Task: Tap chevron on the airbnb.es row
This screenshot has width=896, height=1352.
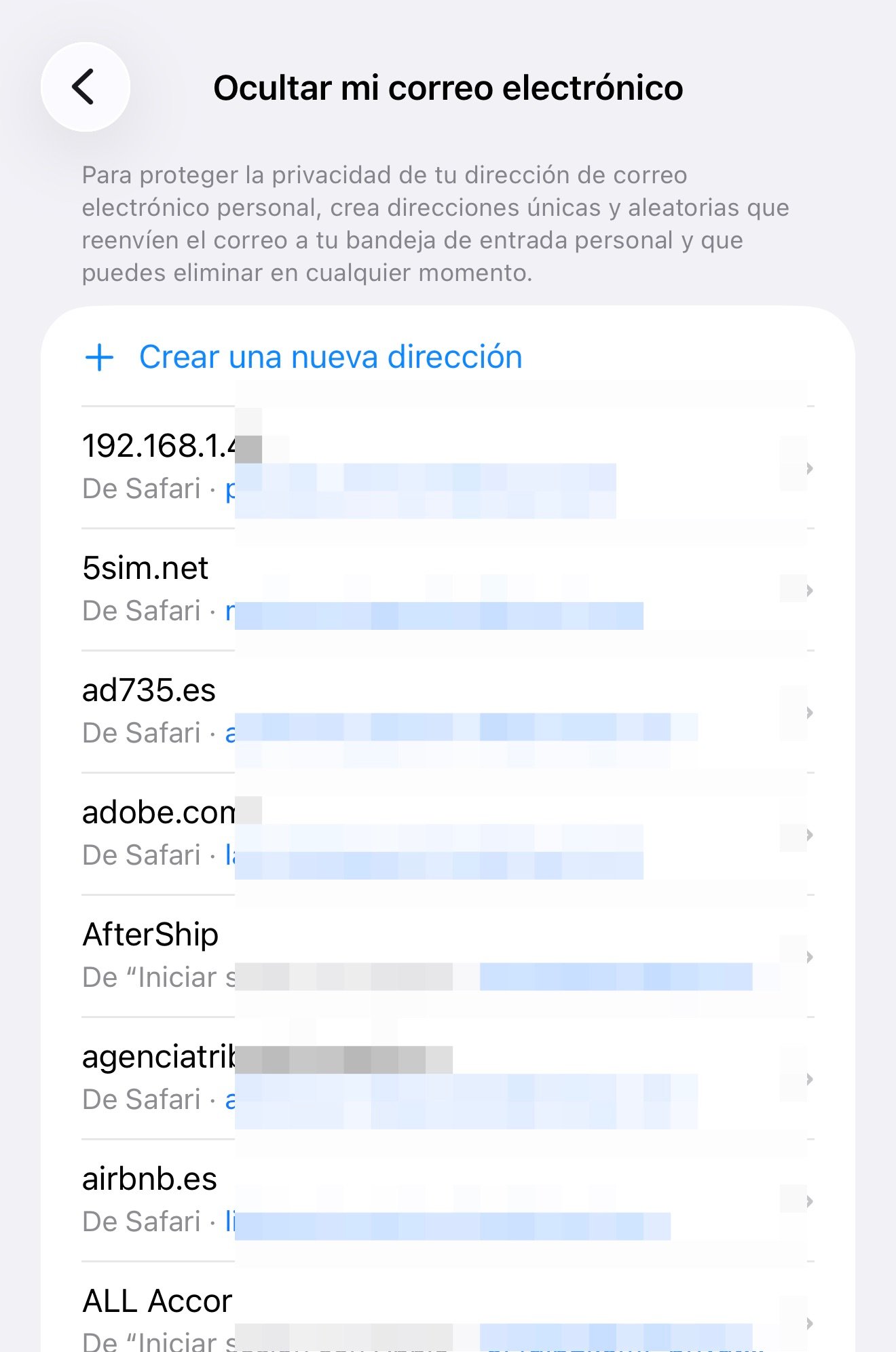Action: [809, 1201]
